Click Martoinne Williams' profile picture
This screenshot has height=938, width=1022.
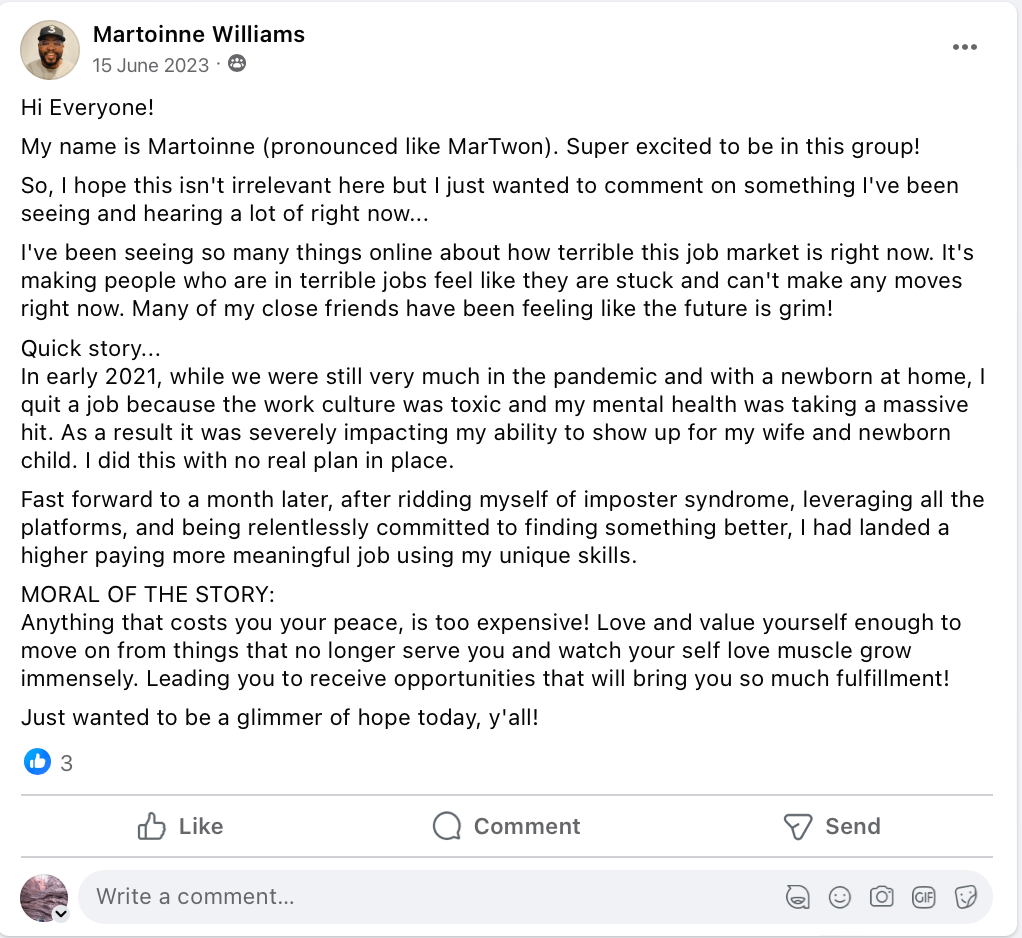(50, 50)
